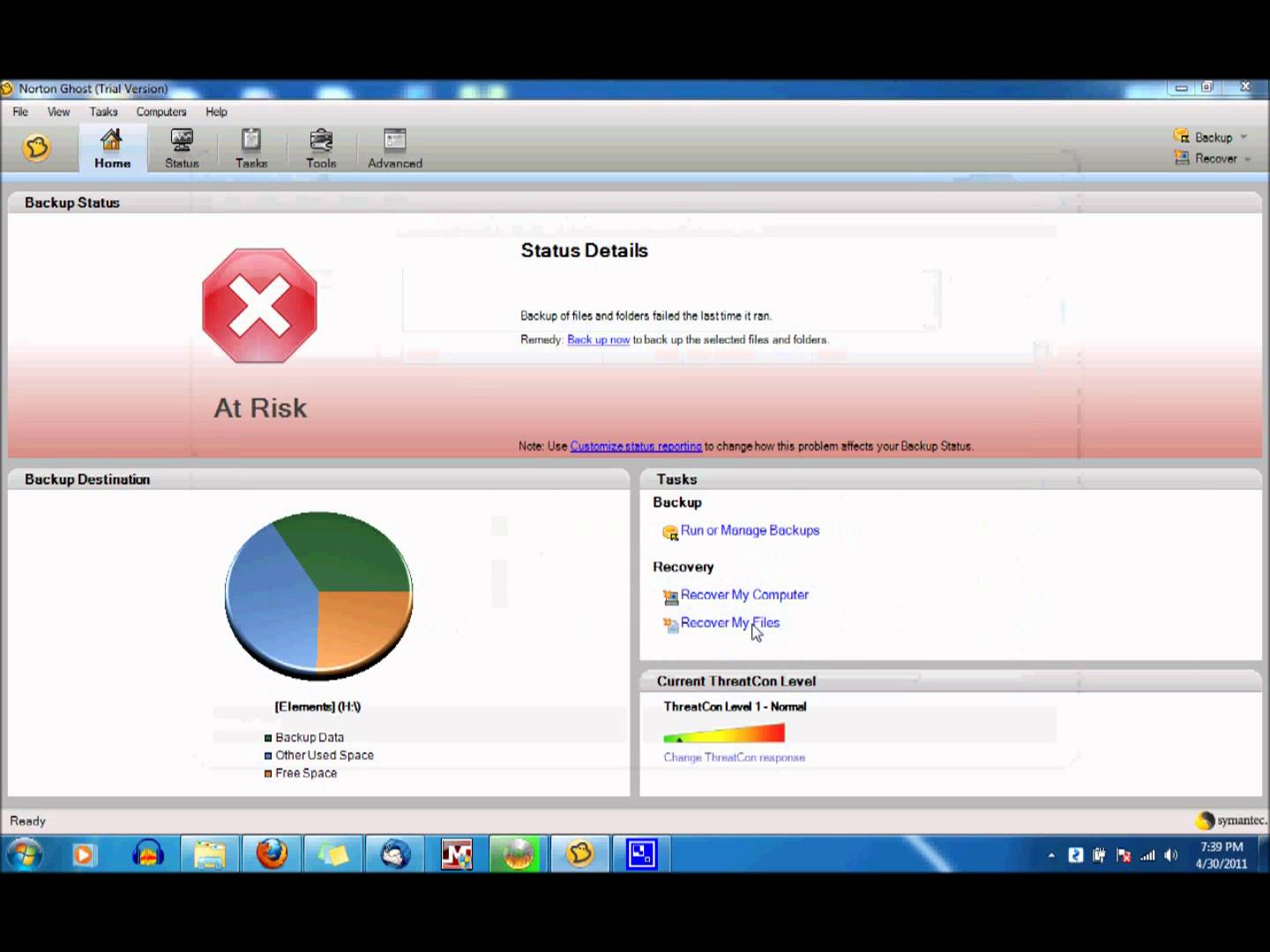This screenshot has width=1270, height=952.
Task: Click the ThreatCon level gradient bar
Action: click(724, 733)
